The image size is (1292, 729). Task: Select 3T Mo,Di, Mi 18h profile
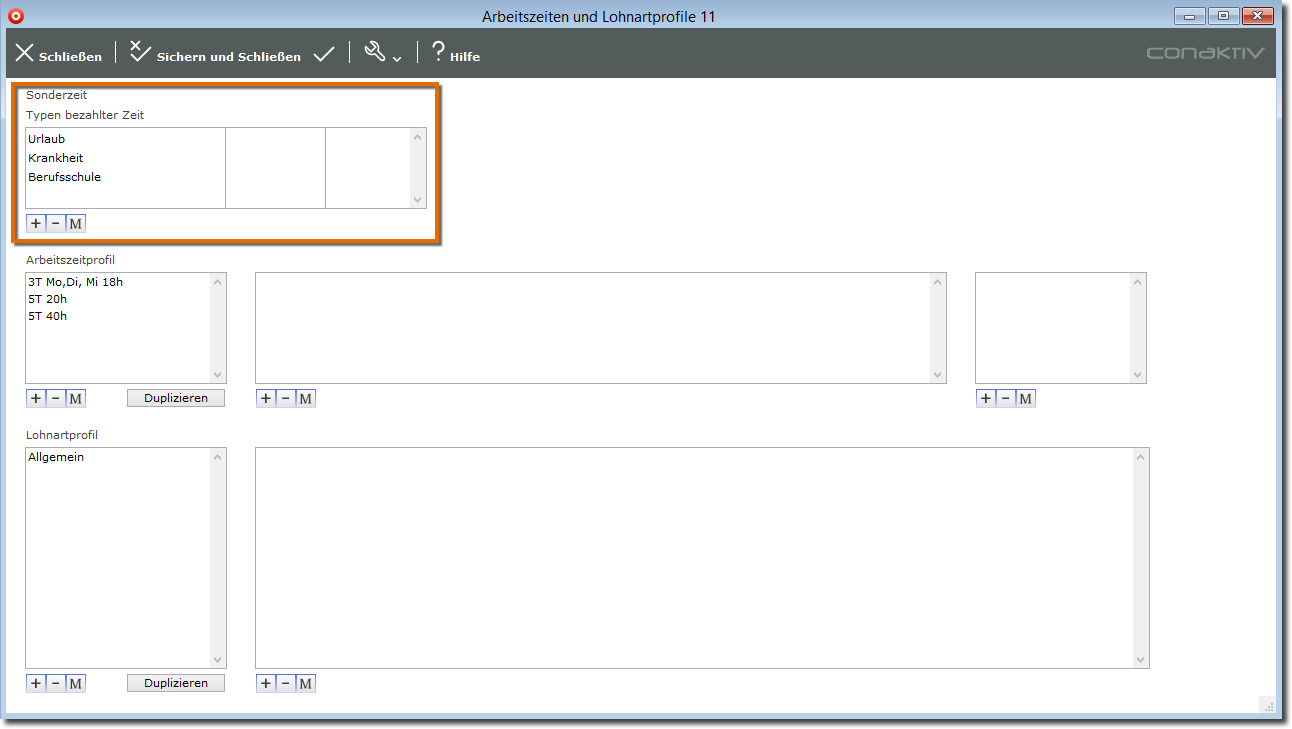(76, 282)
